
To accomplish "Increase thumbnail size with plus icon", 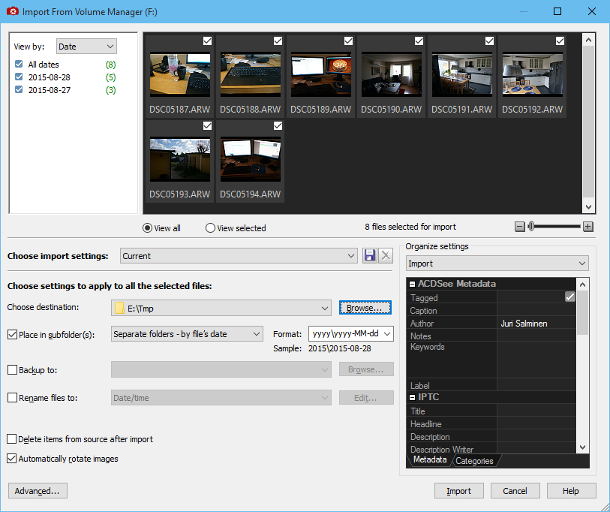I will pos(588,226).
